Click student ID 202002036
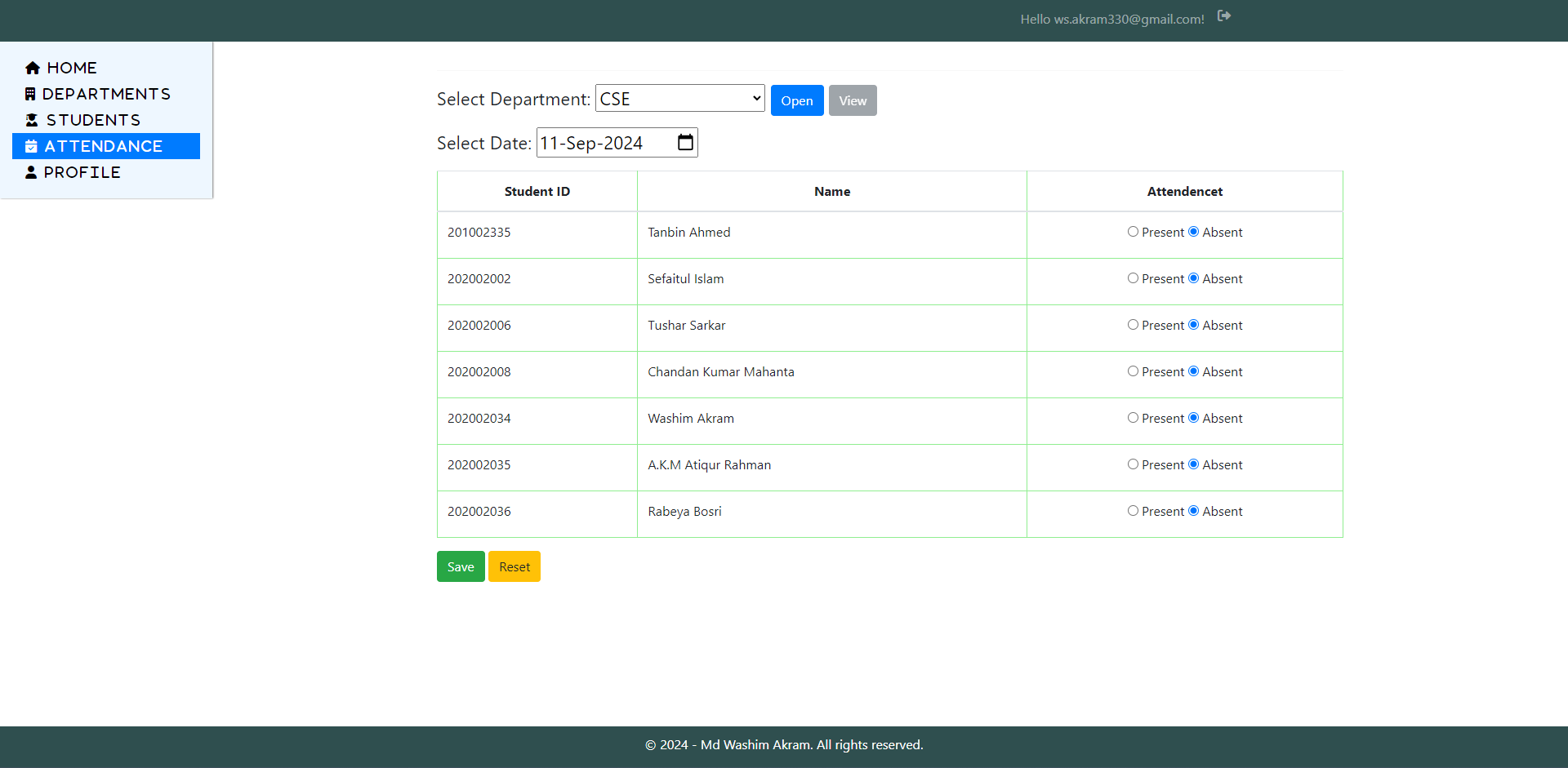Screen dimensions: 1568x768 (479, 512)
